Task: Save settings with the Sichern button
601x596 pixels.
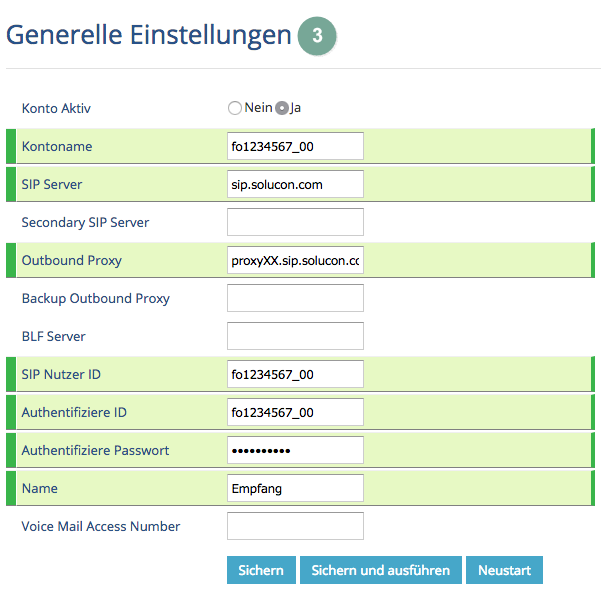Action: (x=261, y=570)
